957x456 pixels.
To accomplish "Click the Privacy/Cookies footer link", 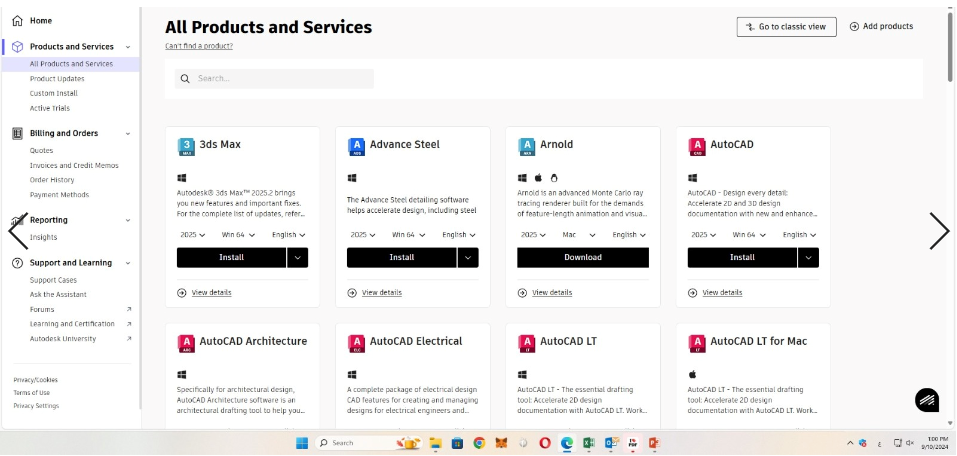I will (35, 380).
